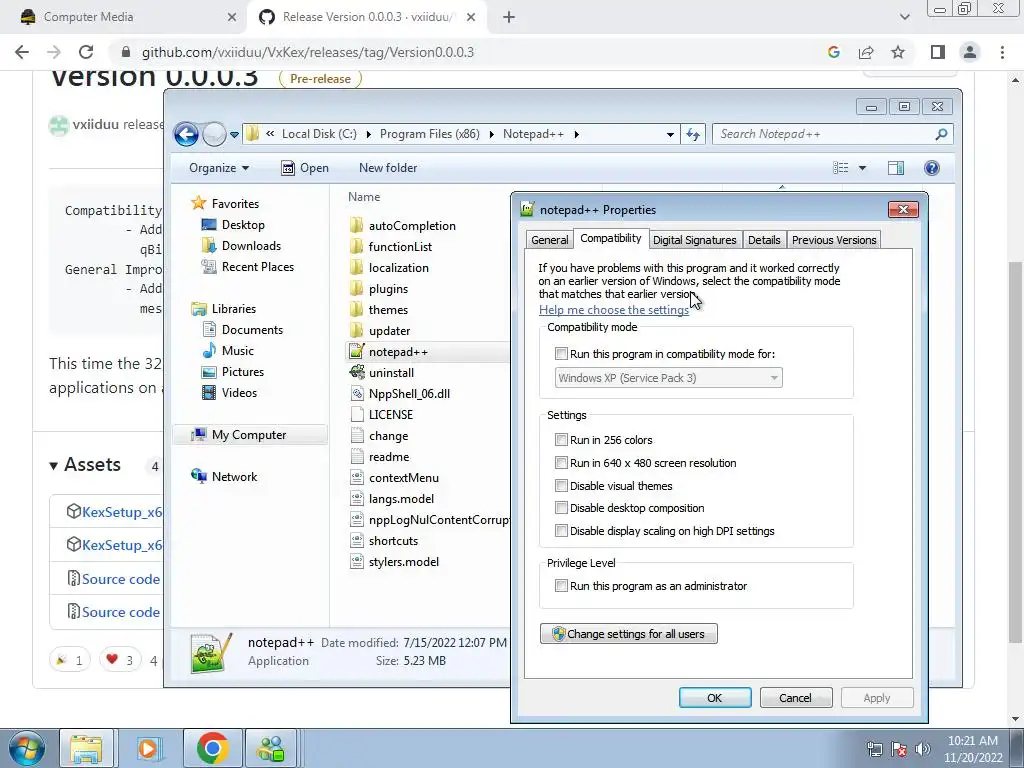The width and height of the screenshot is (1024, 768).
Task: Select the plugins folder icon
Action: (357, 289)
